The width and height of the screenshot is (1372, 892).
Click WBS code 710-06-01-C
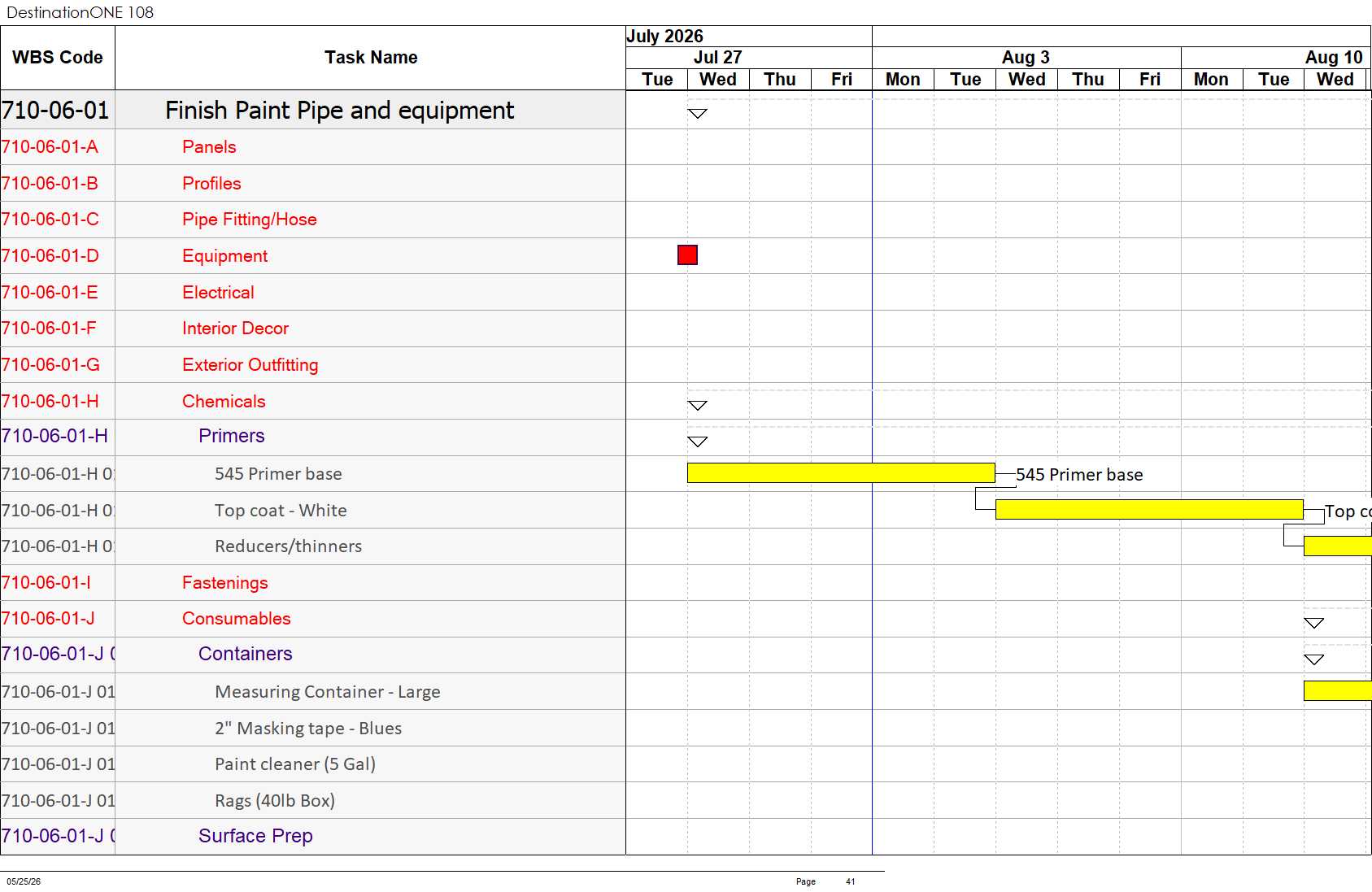pos(50,220)
